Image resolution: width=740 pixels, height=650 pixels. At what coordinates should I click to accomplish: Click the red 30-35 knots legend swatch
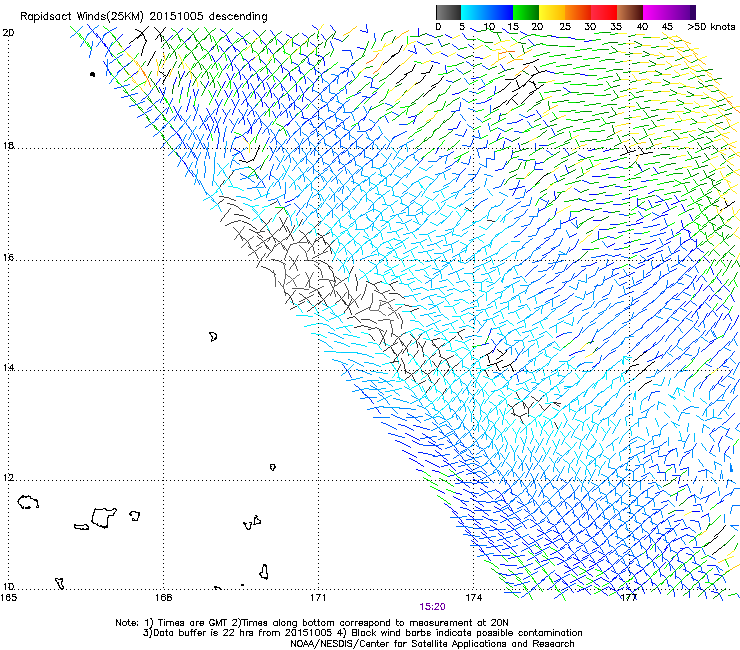(604, 12)
